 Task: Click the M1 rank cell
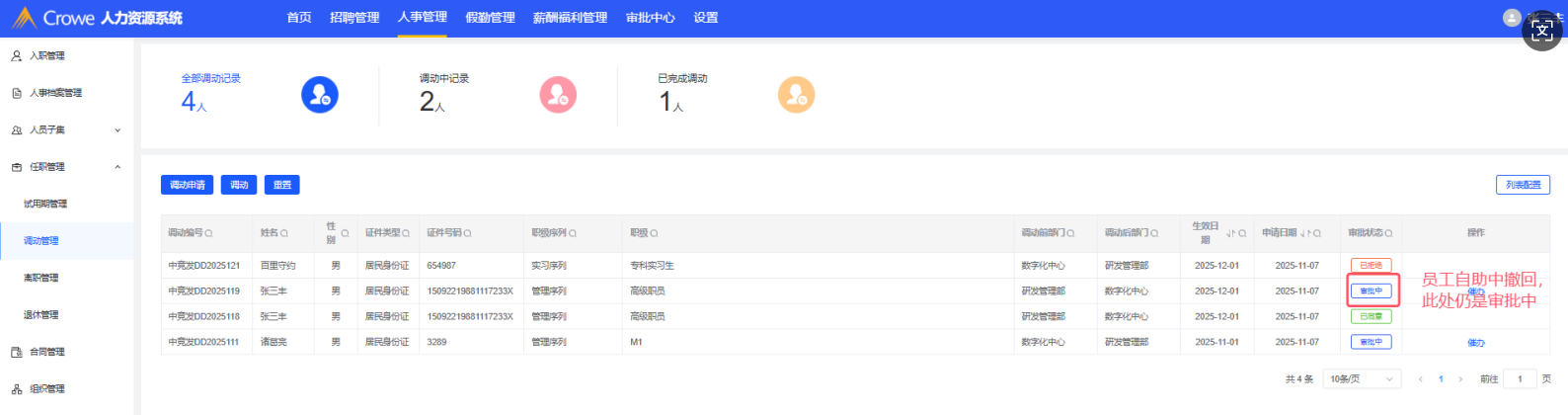(636, 342)
